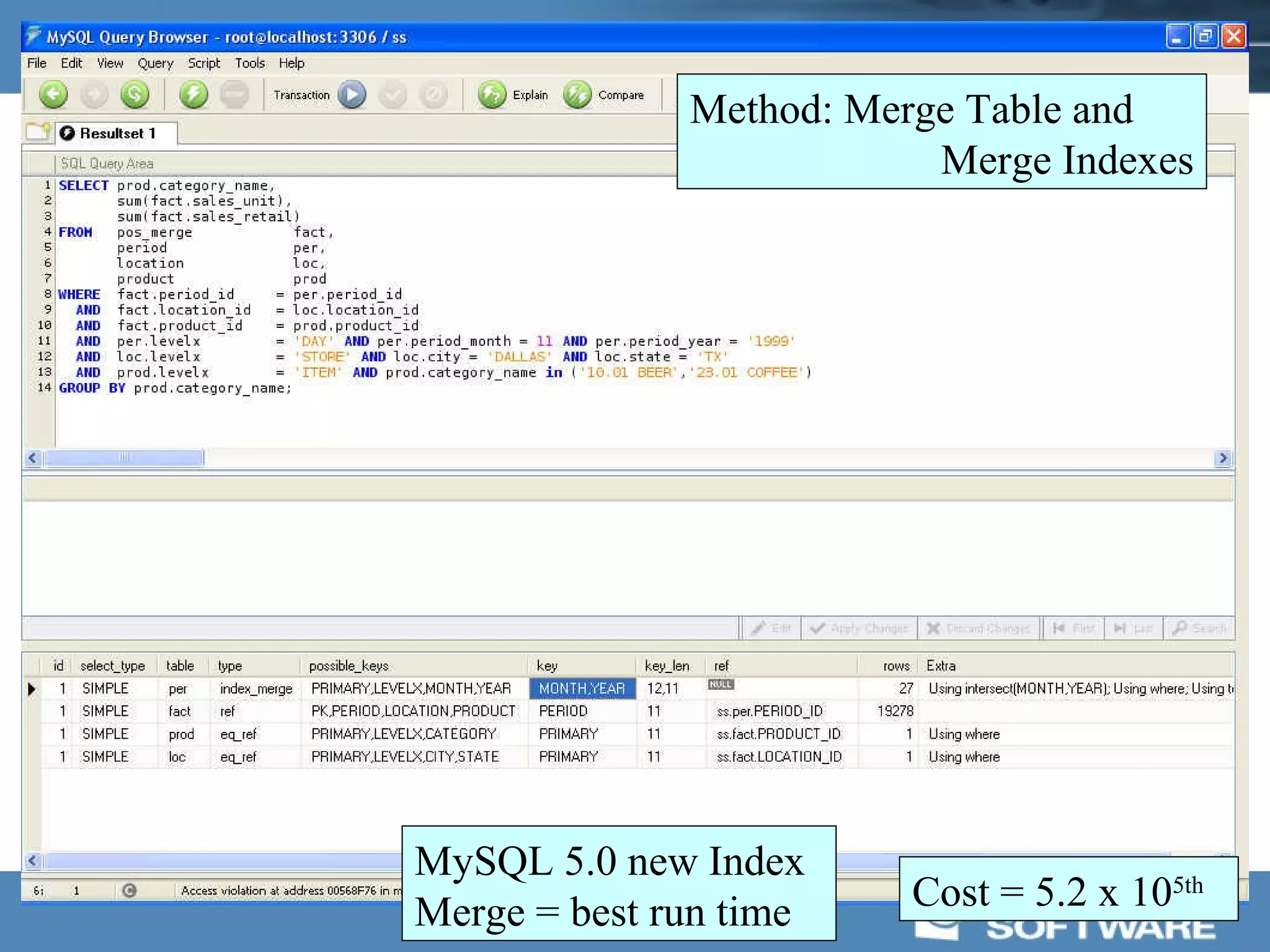Image resolution: width=1270 pixels, height=952 pixels.
Task: Click the greyed Go Forward arrow icon
Action: point(94,94)
